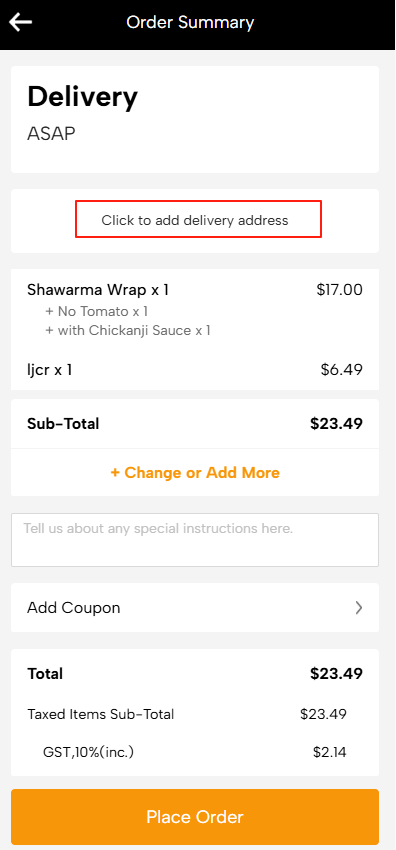Click to add delivery address

click(195, 221)
